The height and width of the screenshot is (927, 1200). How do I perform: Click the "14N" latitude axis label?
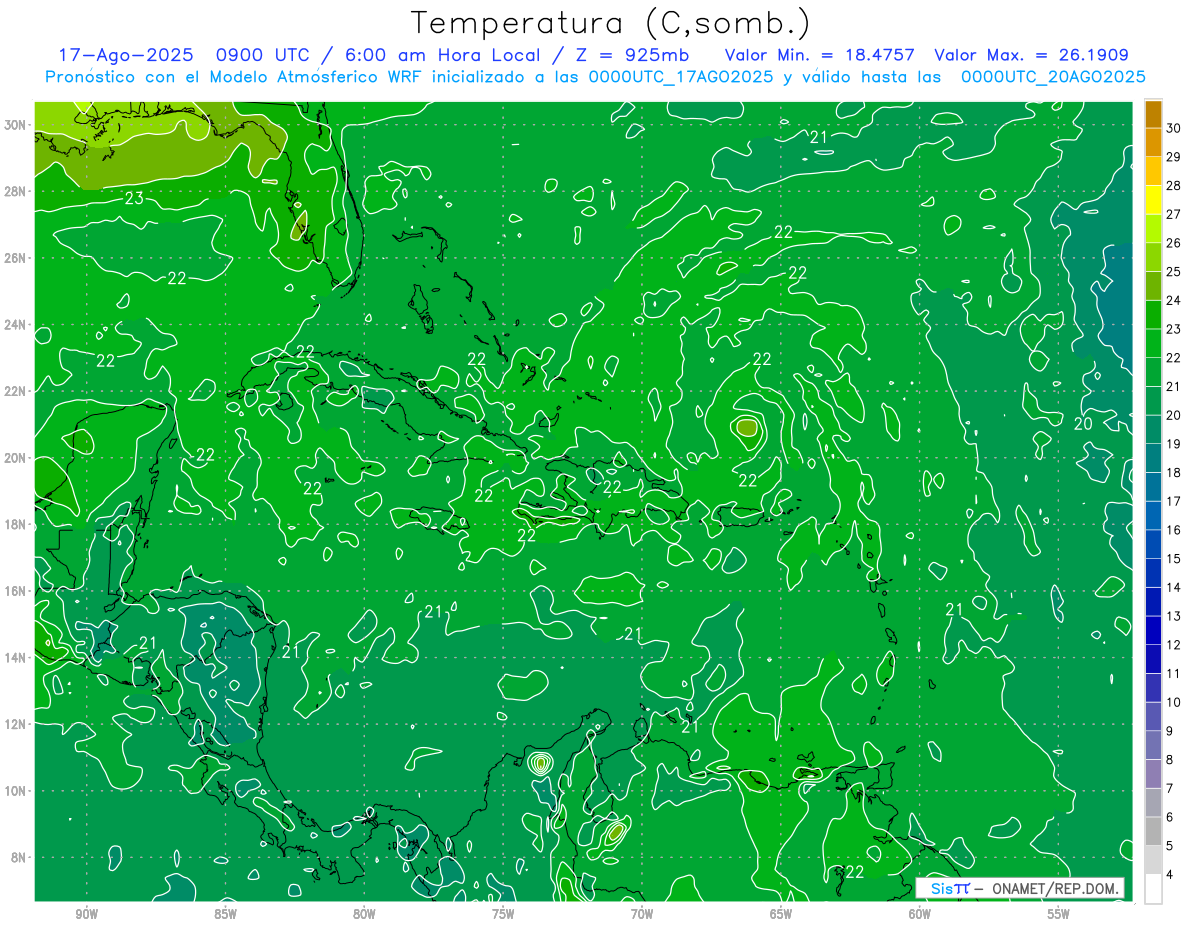[x=15, y=658]
